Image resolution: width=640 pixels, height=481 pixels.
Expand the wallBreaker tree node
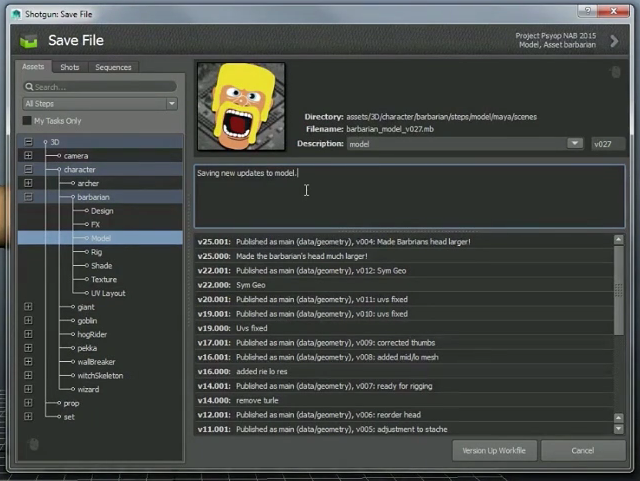tap(28, 362)
